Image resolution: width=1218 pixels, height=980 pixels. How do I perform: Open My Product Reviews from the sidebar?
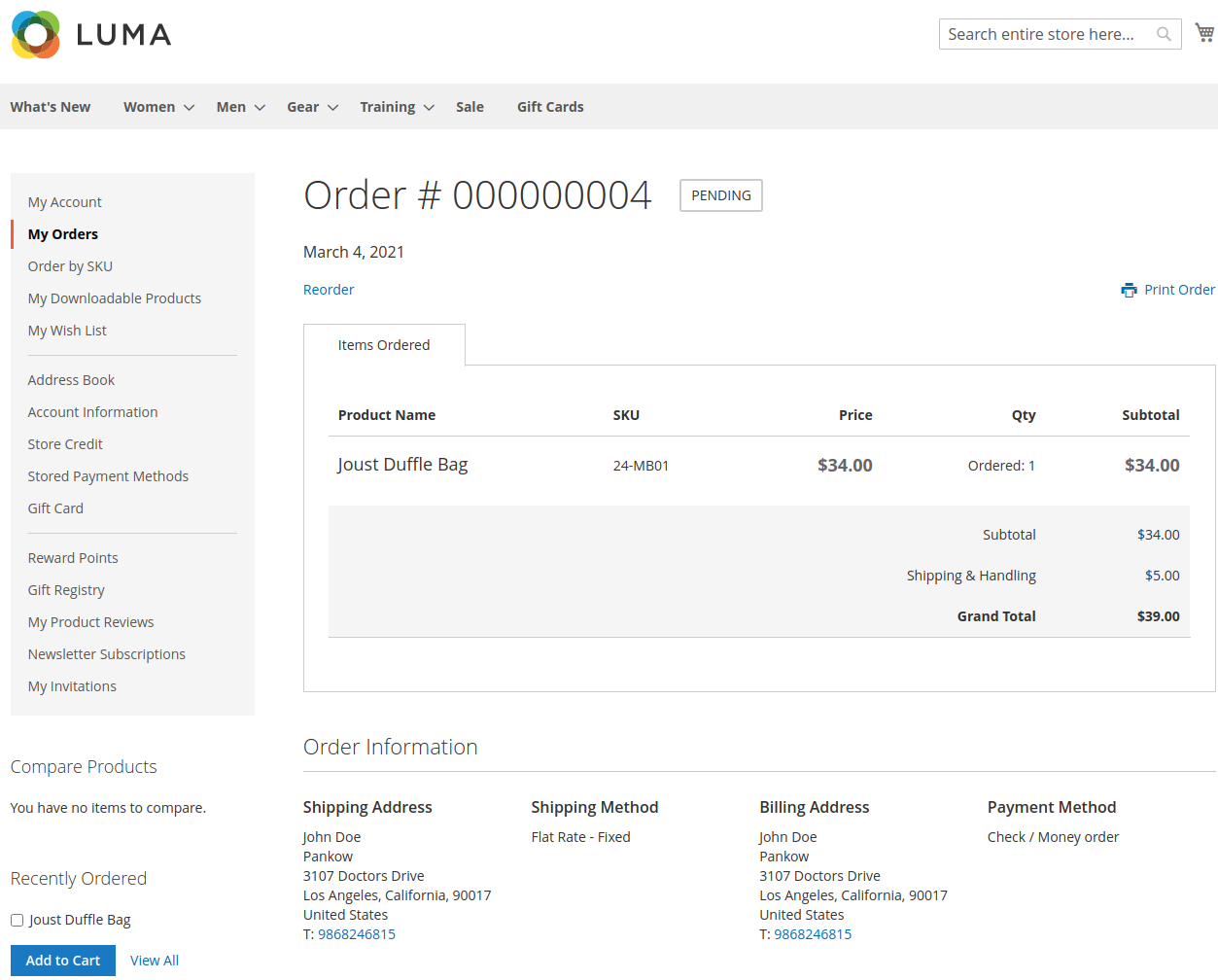tap(90, 621)
